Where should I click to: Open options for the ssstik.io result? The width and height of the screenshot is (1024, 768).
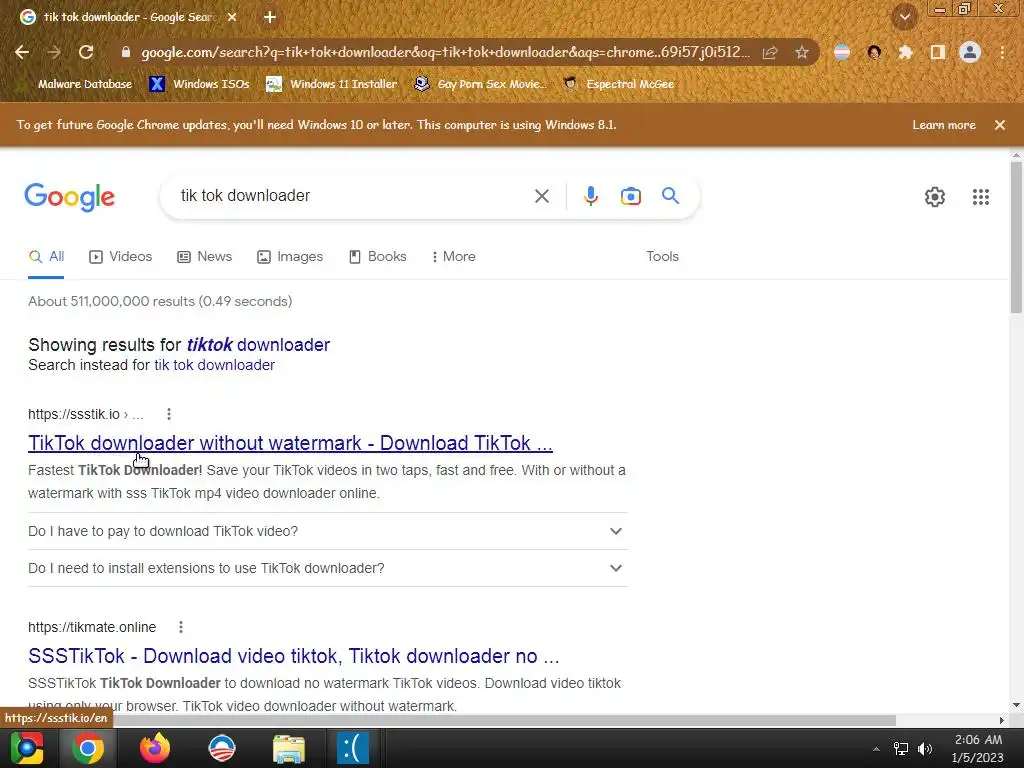(x=169, y=414)
